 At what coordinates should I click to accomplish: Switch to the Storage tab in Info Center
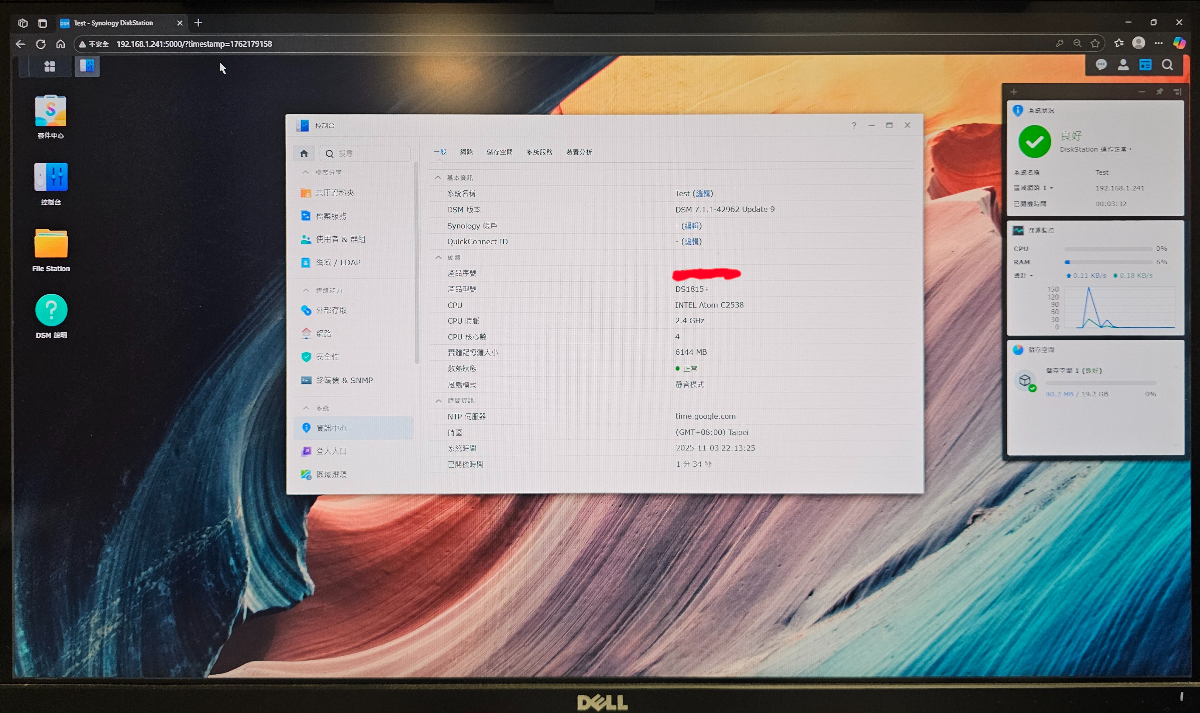click(499, 152)
